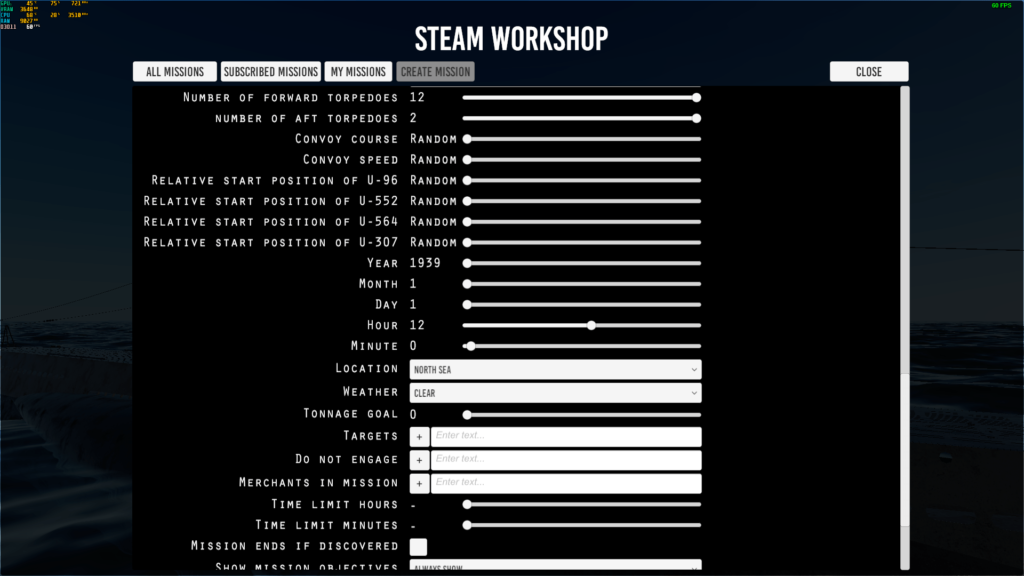Select the Create Mission tab
The width and height of the screenshot is (1024, 576).
pyautogui.click(x=435, y=72)
